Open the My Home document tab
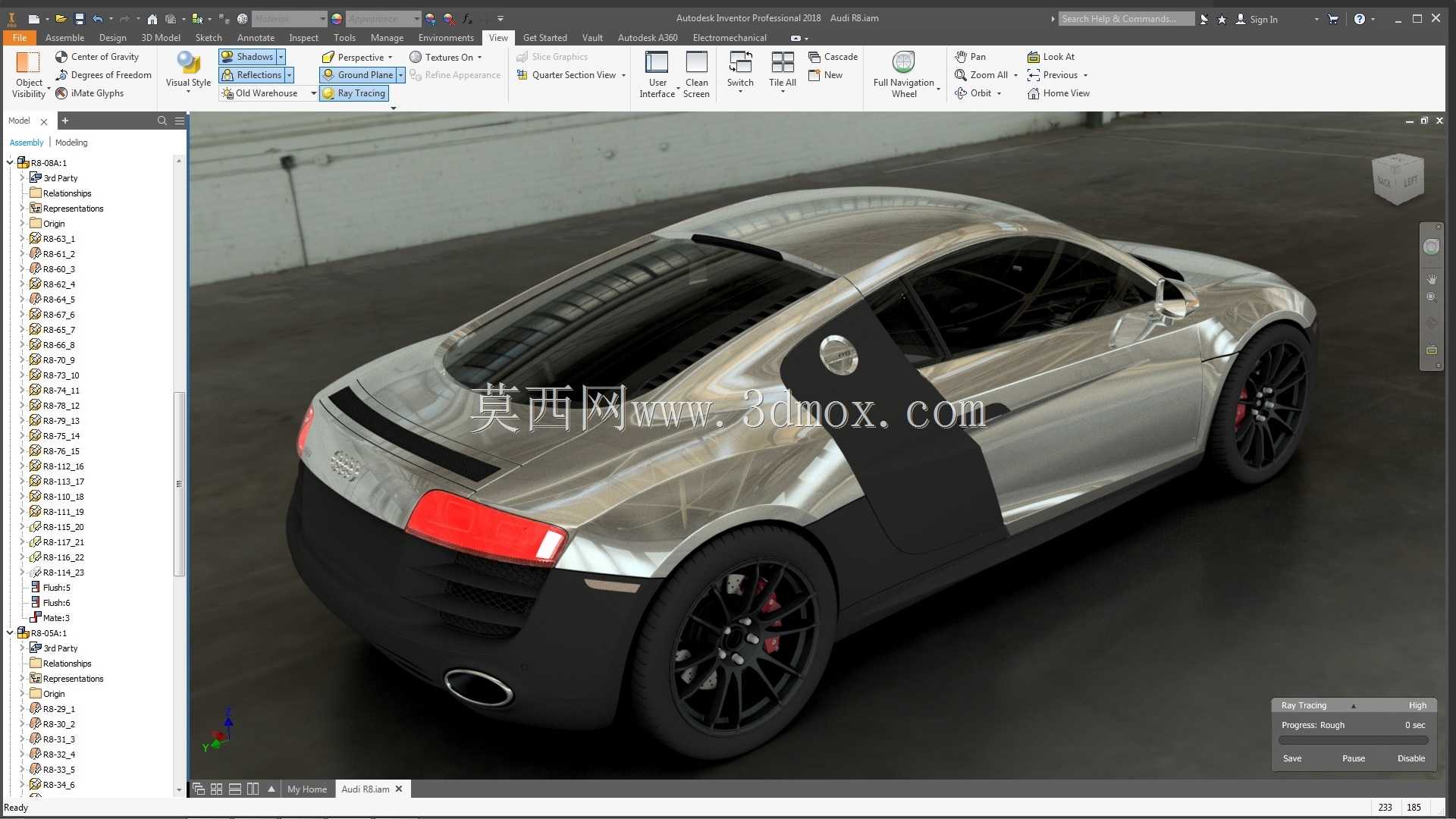Screen dimensions: 1456x819 [x=307, y=789]
